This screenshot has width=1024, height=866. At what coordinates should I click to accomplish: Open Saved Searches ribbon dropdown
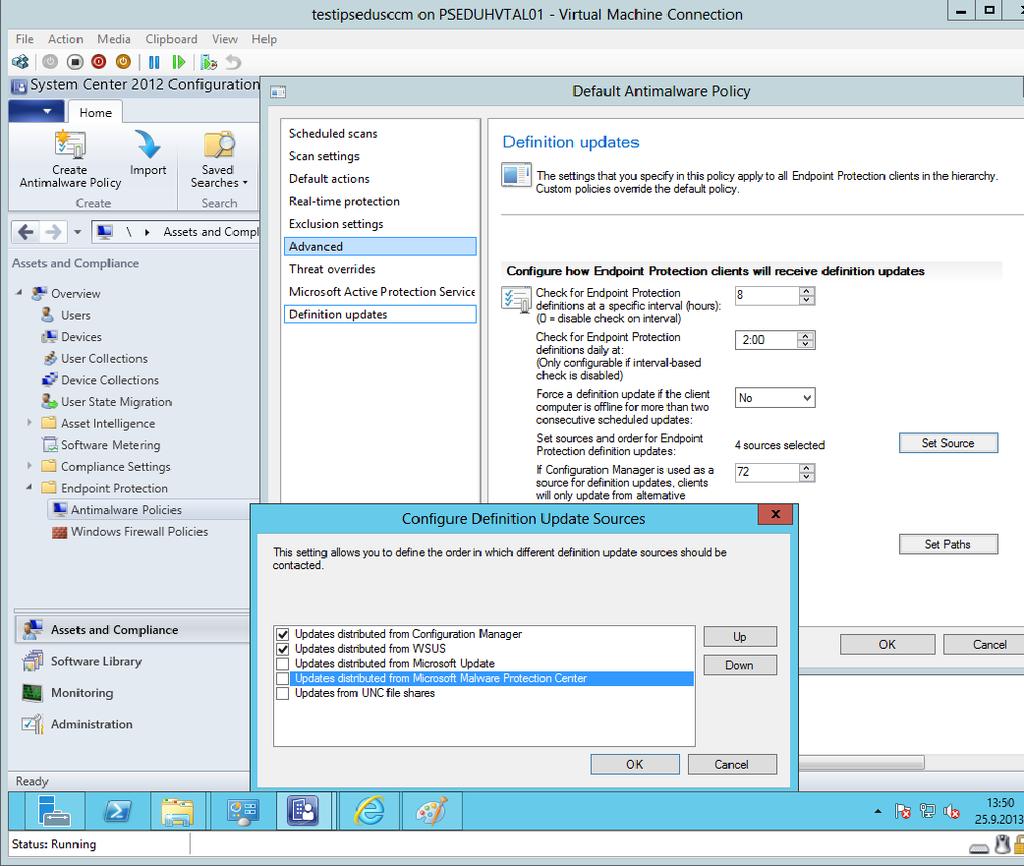click(219, 159)
